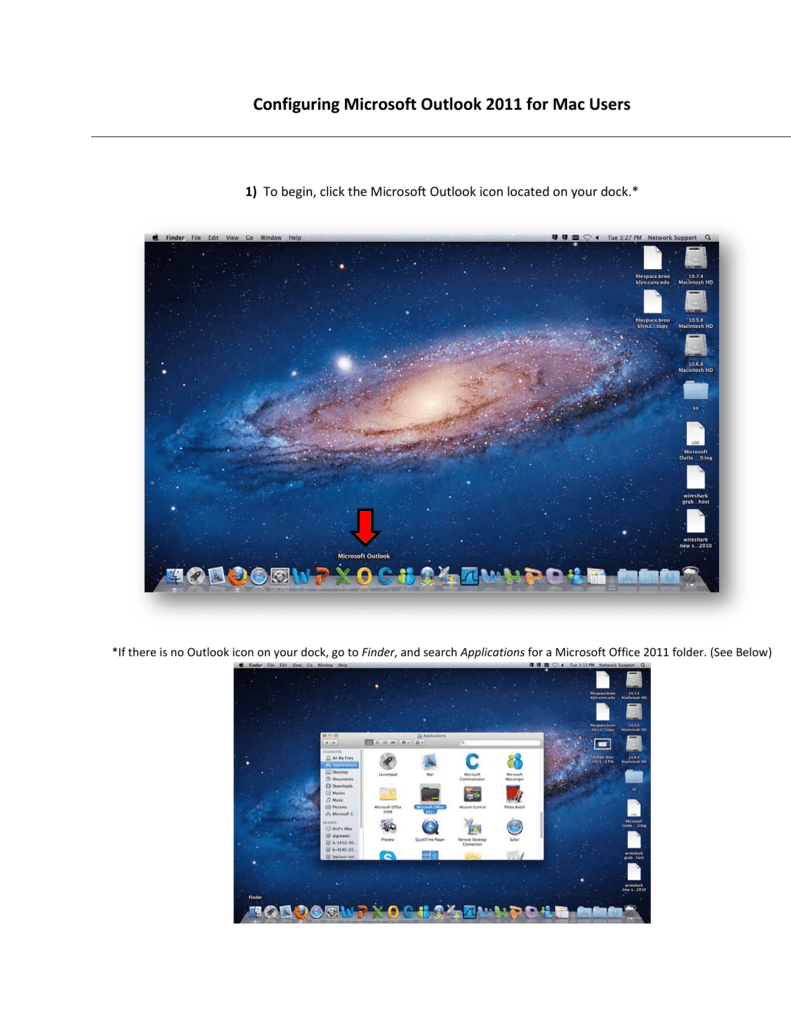This screenshot has width=791, height=1024.
Task: Click Outlook O dock icon in Finder-window screenshot
Action: click(393, 912)
